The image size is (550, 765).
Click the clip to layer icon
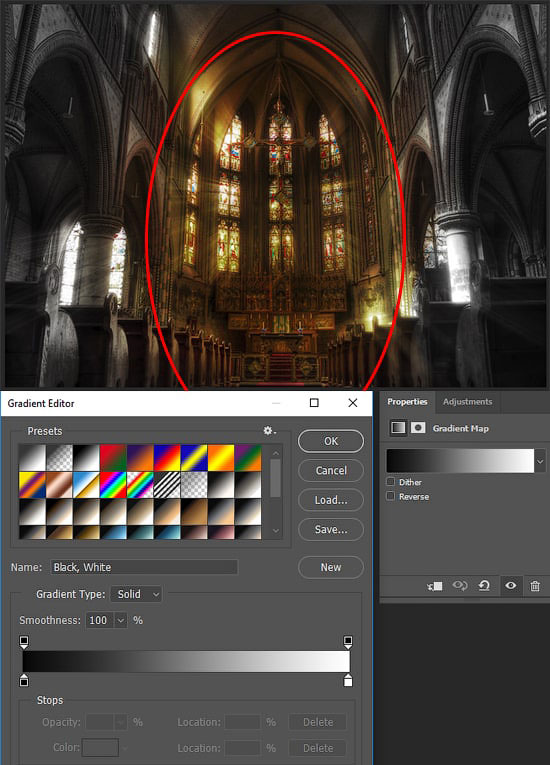[434, 586]
